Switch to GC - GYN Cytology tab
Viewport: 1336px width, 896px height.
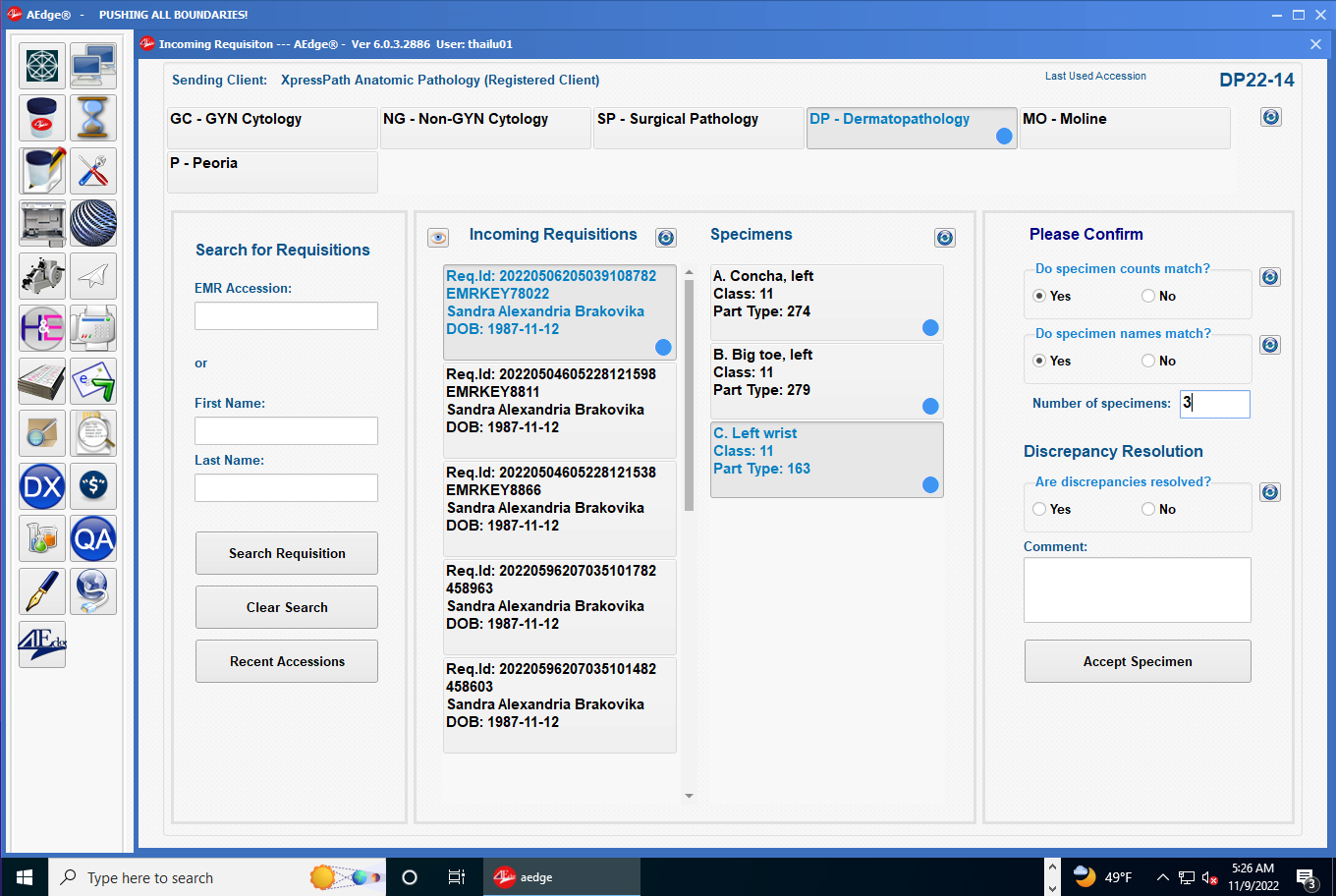tap(272, 128)
